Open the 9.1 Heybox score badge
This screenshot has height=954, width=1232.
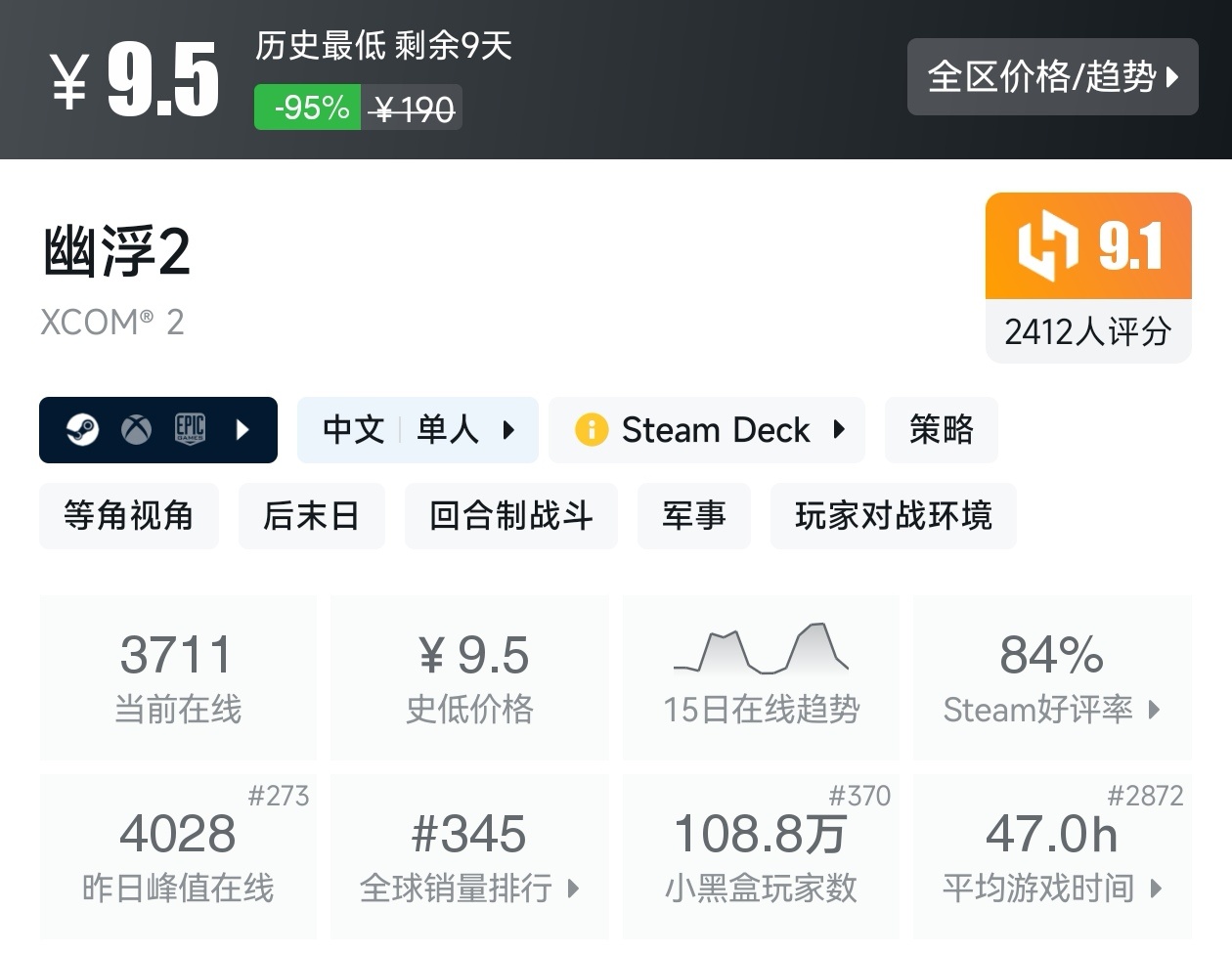click(1088, 245)
